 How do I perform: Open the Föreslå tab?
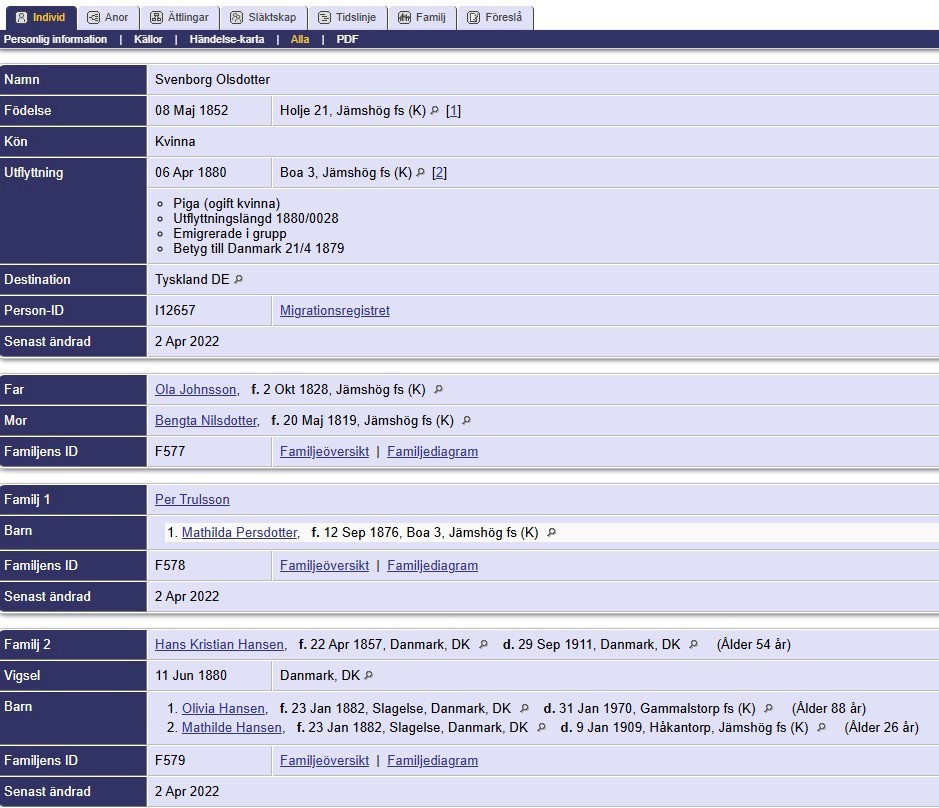coord(495,17)
